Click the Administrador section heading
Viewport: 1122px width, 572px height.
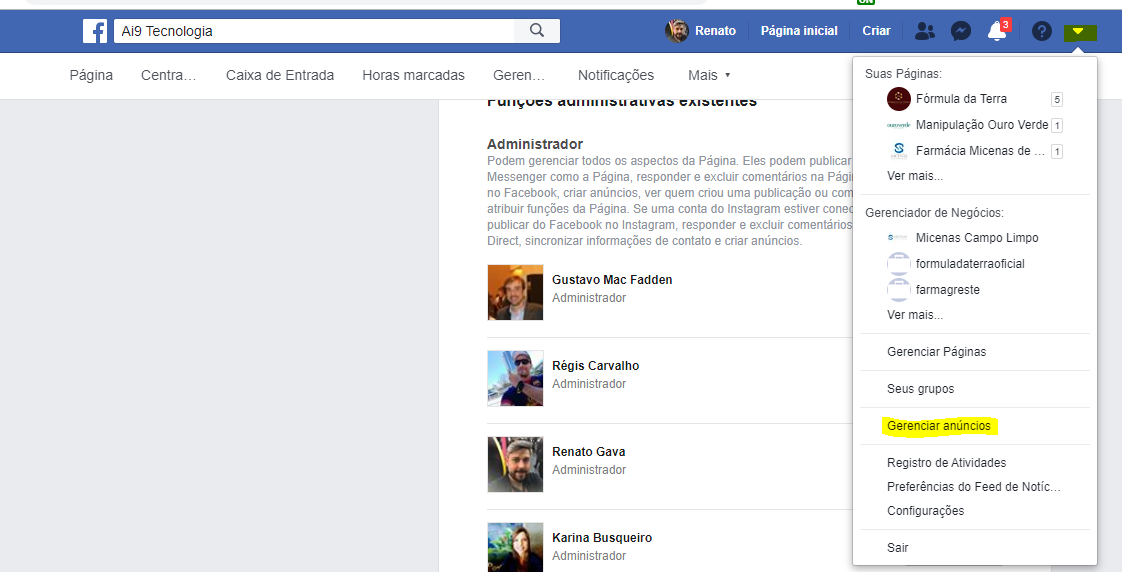[x=535, y=144]
